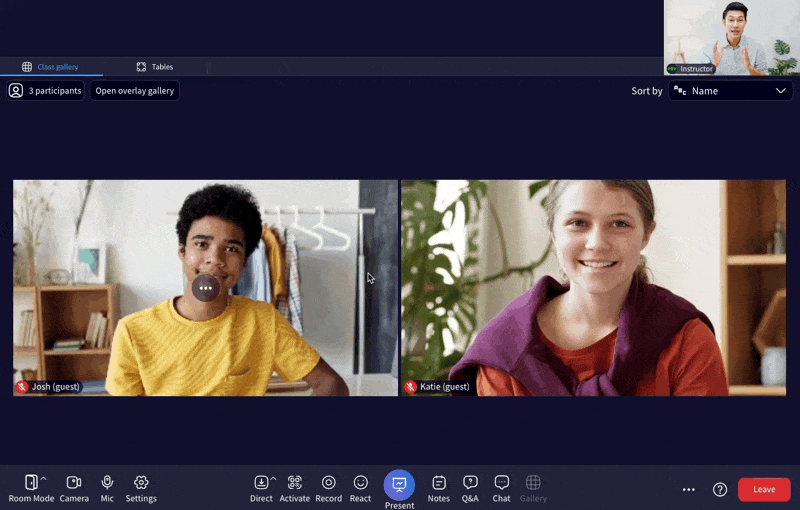Click the Sort by chevron arrow
Screen dimensions: 800x510
point(781,91)
